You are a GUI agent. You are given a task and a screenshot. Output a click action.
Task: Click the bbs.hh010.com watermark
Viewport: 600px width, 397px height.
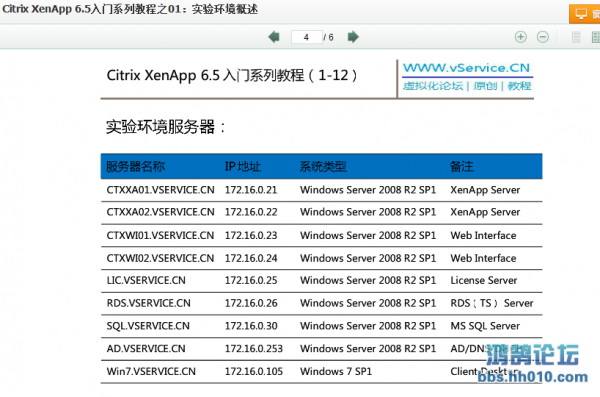point(533,377)
